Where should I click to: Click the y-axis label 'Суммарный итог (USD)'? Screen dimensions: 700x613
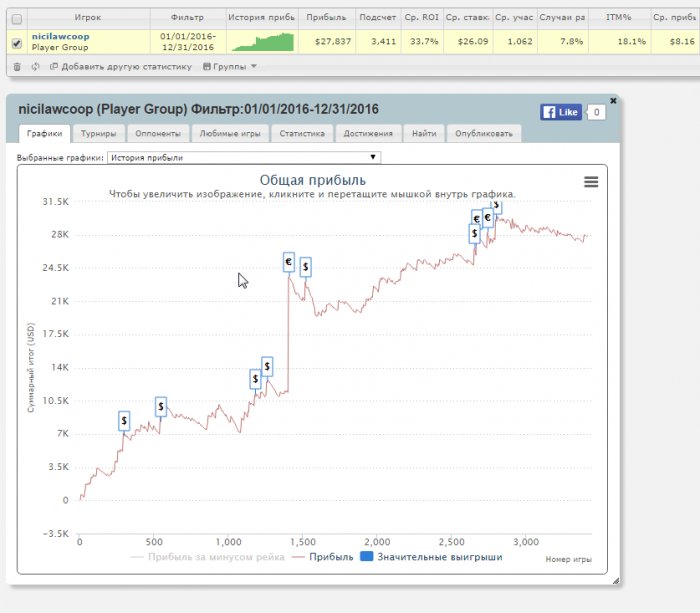30,367
